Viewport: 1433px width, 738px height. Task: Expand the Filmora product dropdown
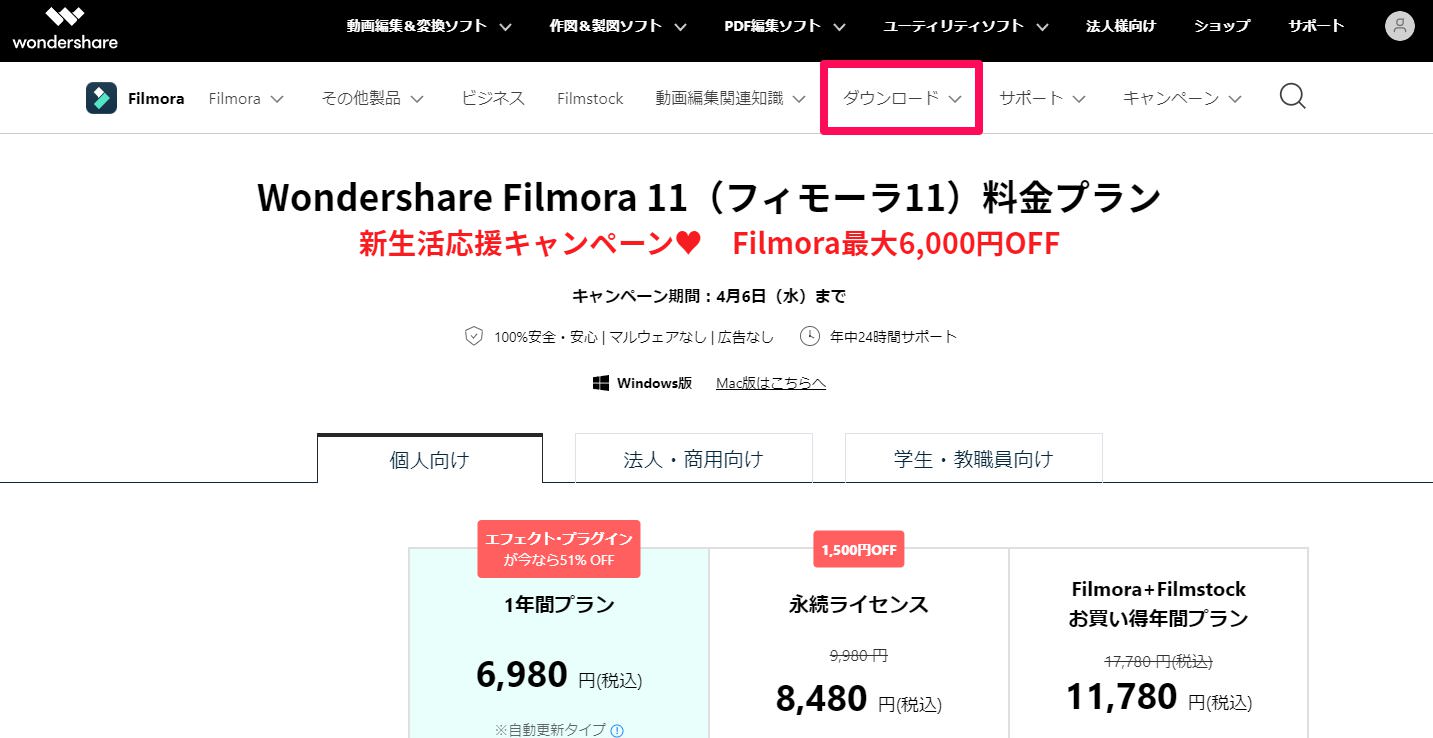(246, 98)
